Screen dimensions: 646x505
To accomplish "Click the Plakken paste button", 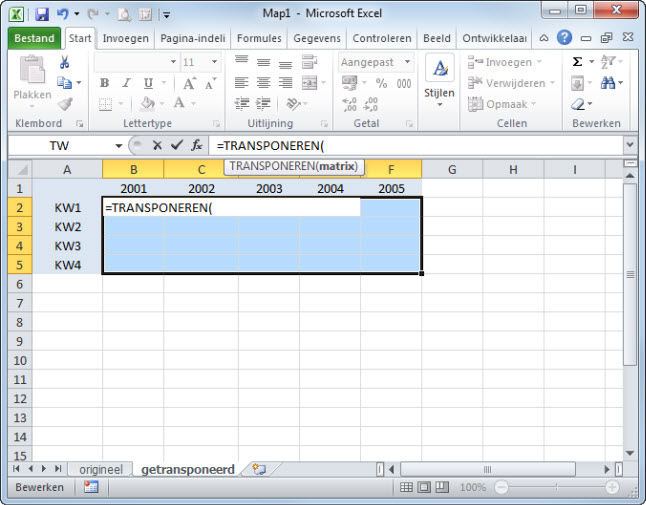I will 32,82.
